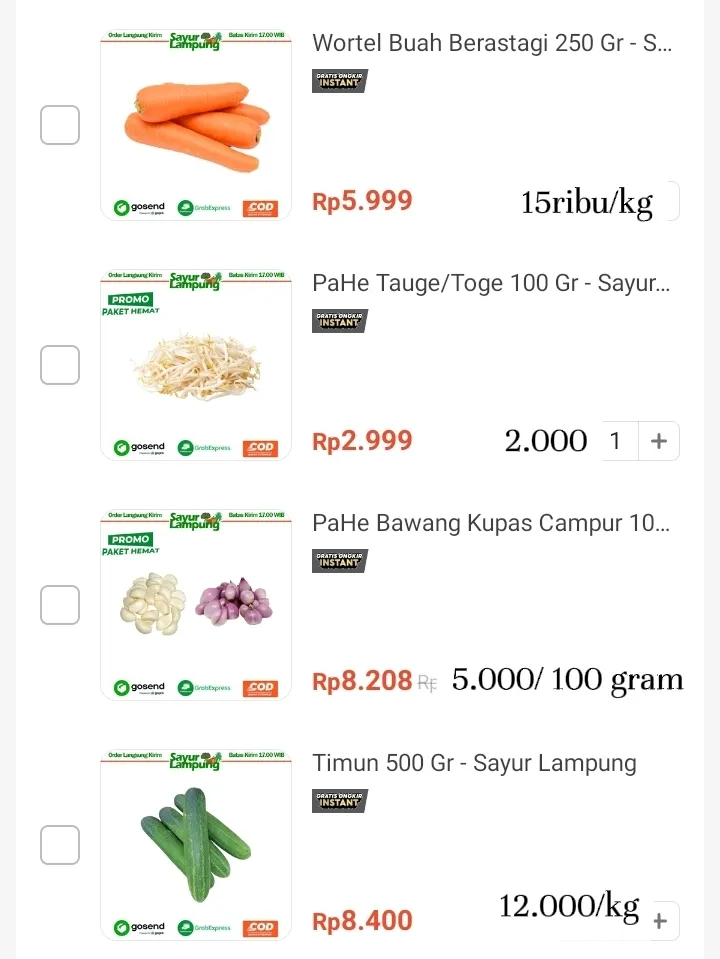This screenshot has width=720, height=959.
Task: Open Wortel Buah Berastagi 250 Gr title
Action: coord(491,44)
